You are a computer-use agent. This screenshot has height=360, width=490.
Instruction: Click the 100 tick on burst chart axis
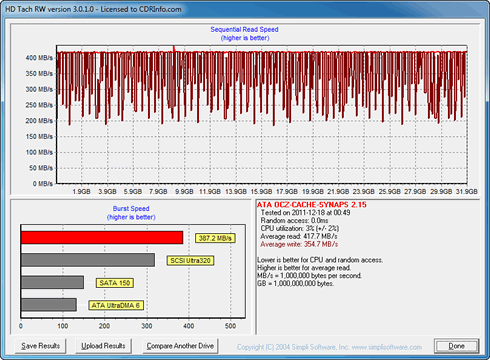point(62,326)
